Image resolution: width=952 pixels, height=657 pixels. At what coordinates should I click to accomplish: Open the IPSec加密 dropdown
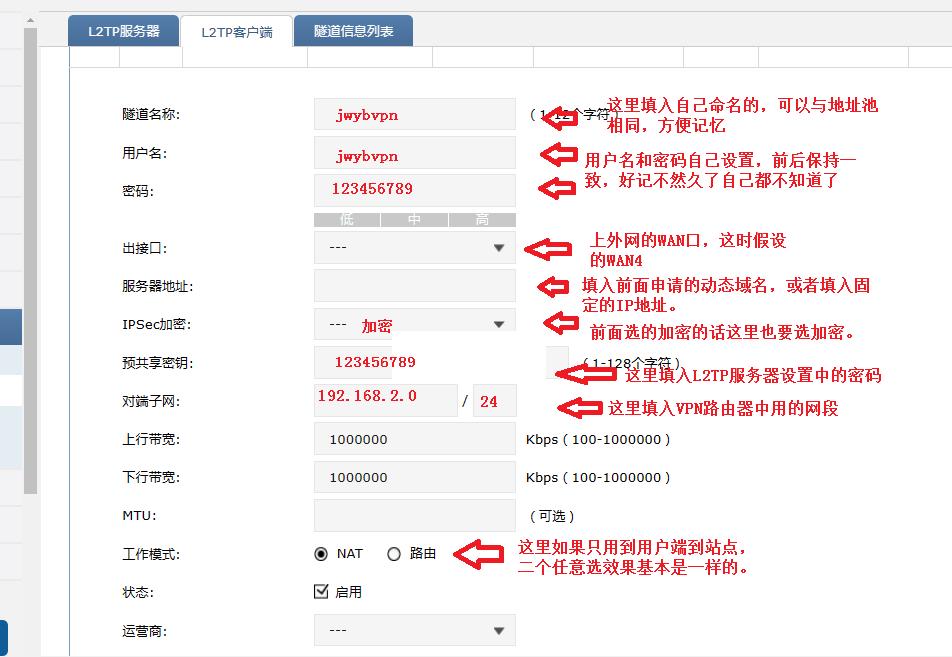click(414, 324)
